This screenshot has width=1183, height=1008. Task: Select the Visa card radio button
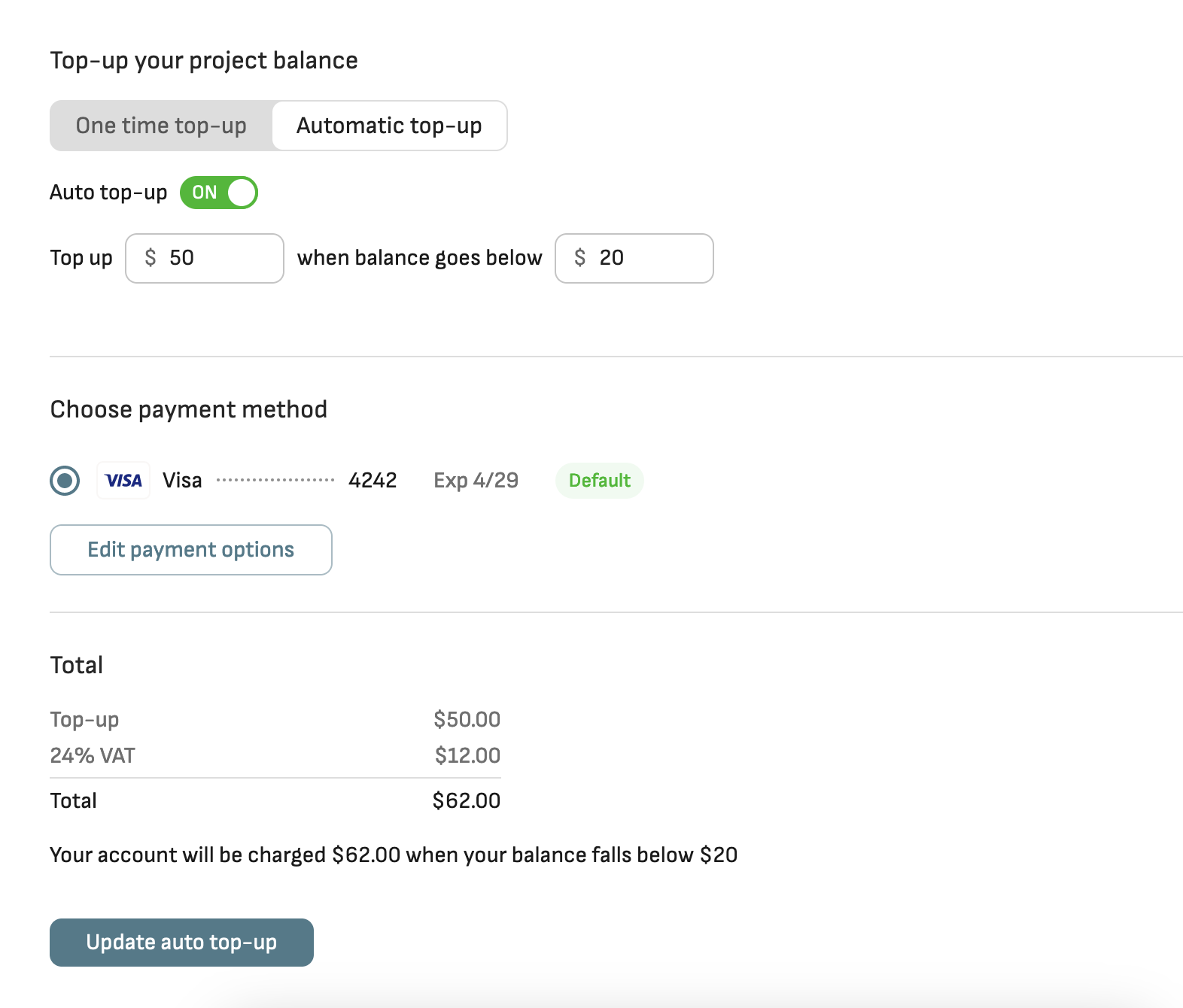65,480
